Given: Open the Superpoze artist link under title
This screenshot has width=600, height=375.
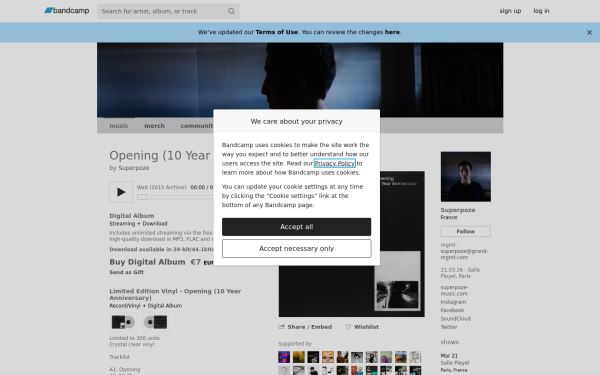Looking at the screenshot, I should [134, 168].
